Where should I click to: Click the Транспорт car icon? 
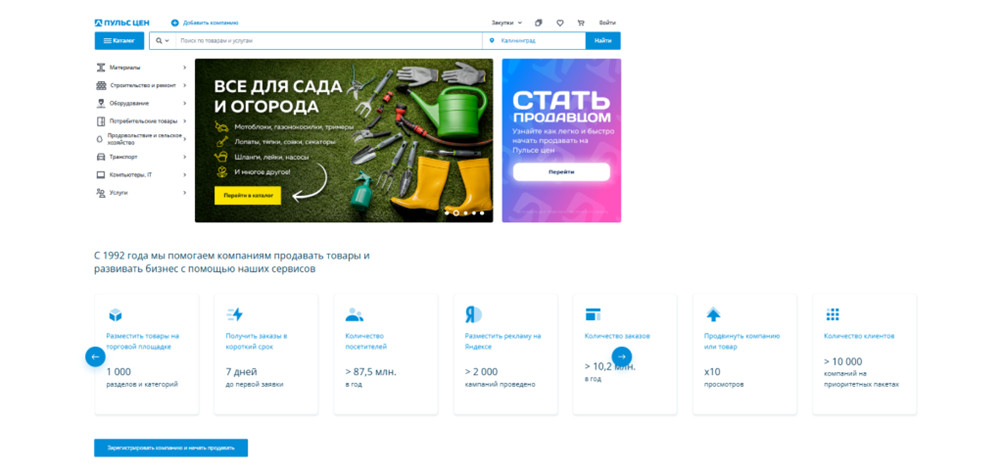point(100,157)
